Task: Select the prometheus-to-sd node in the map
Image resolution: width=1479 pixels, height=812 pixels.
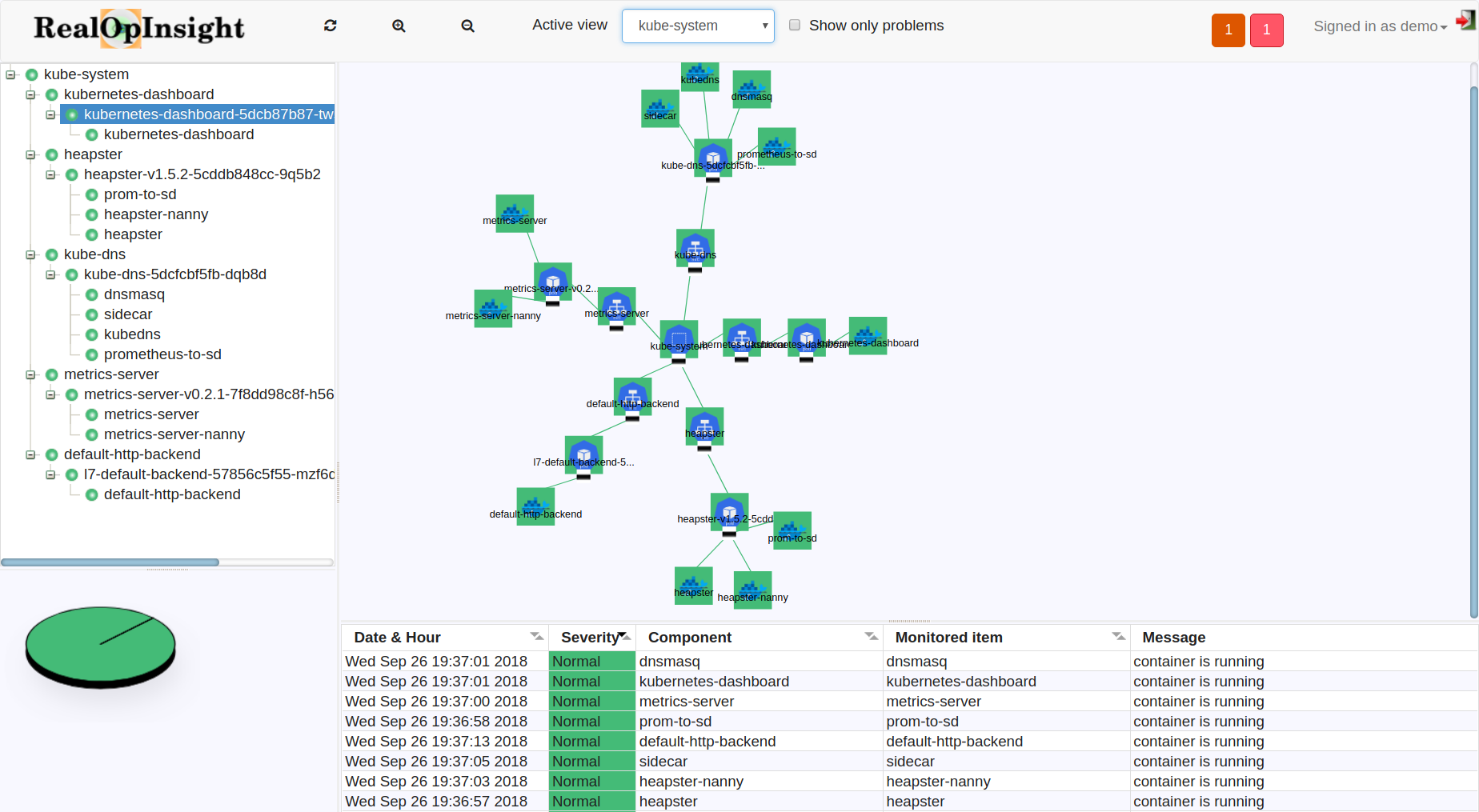Action: click(776, 146)
